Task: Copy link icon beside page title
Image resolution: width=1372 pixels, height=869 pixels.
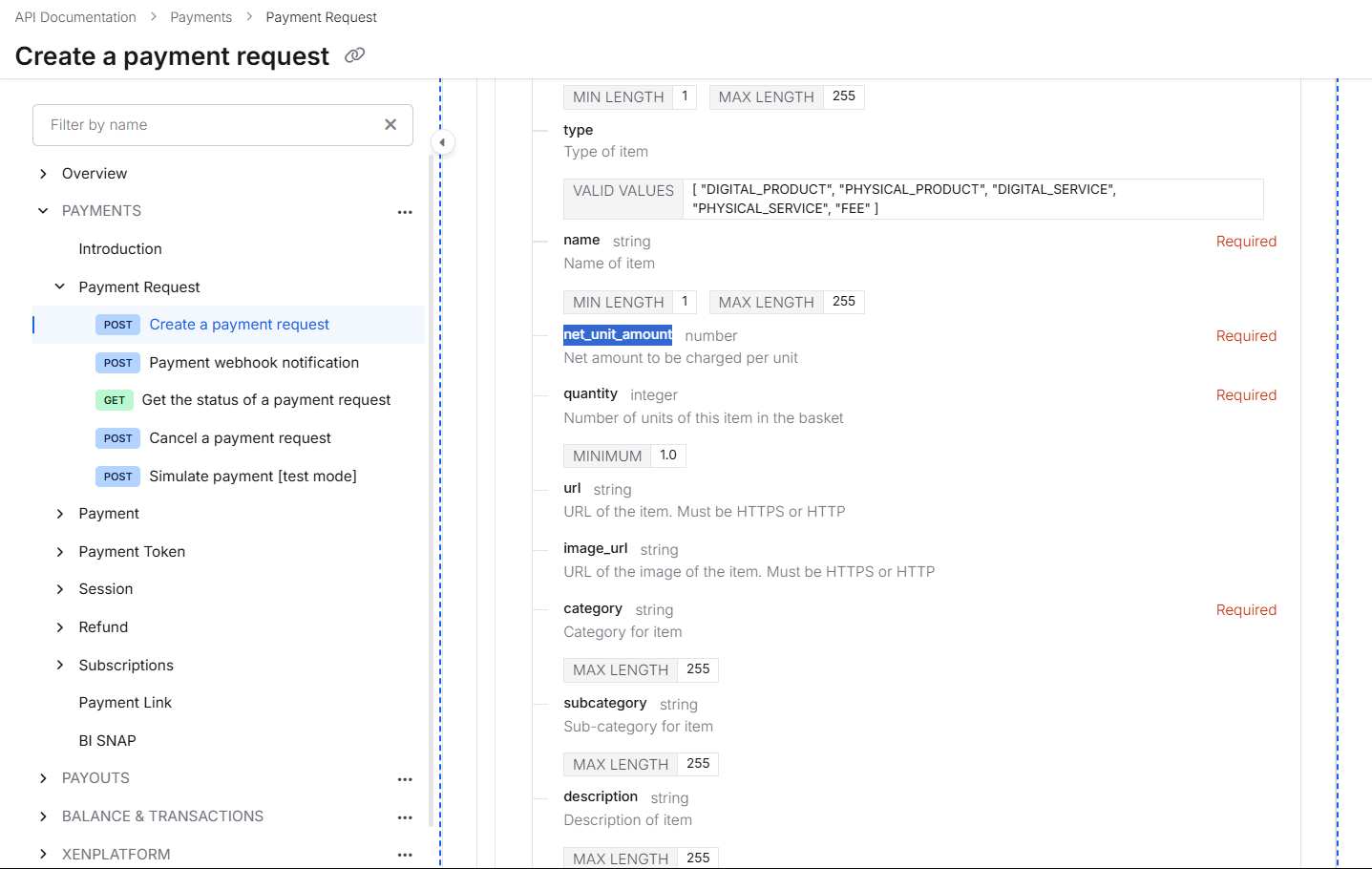Action: (354, 55)
